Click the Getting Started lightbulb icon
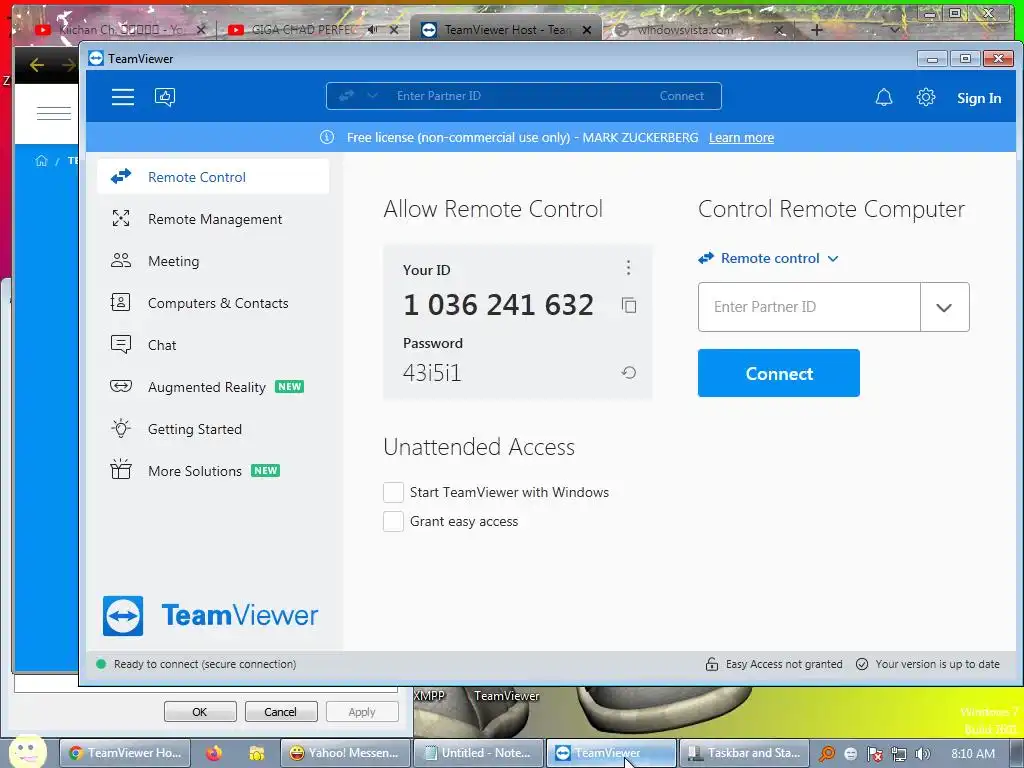The image size is (1024, 768). tap(121, 428)
